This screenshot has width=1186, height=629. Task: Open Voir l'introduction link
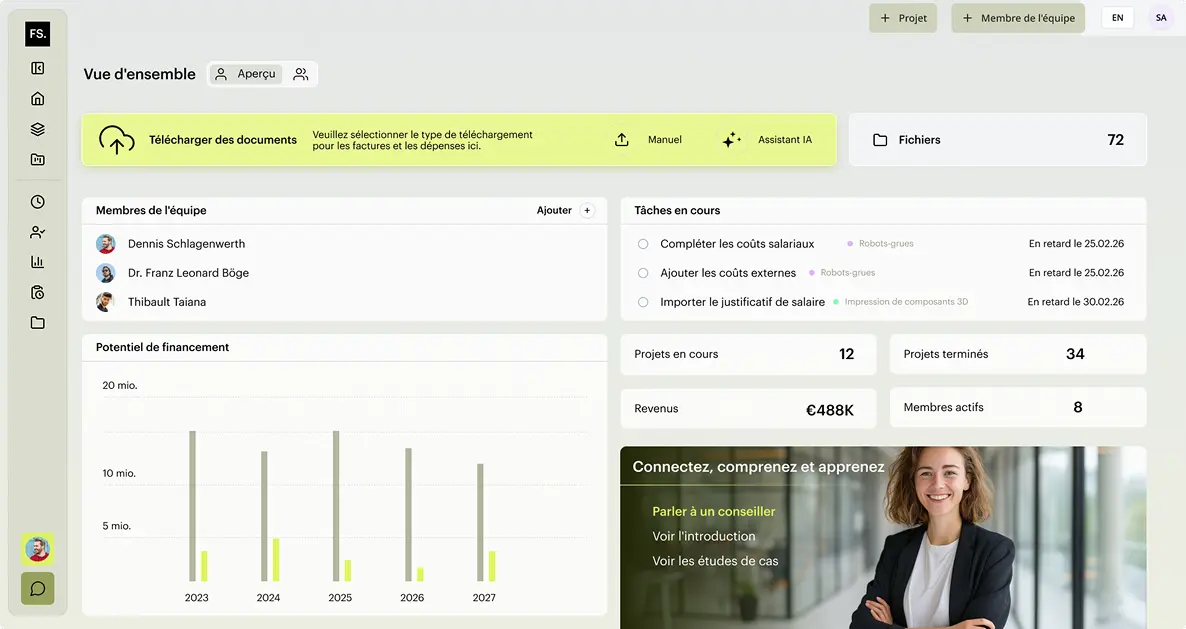(x=704, y=536)
